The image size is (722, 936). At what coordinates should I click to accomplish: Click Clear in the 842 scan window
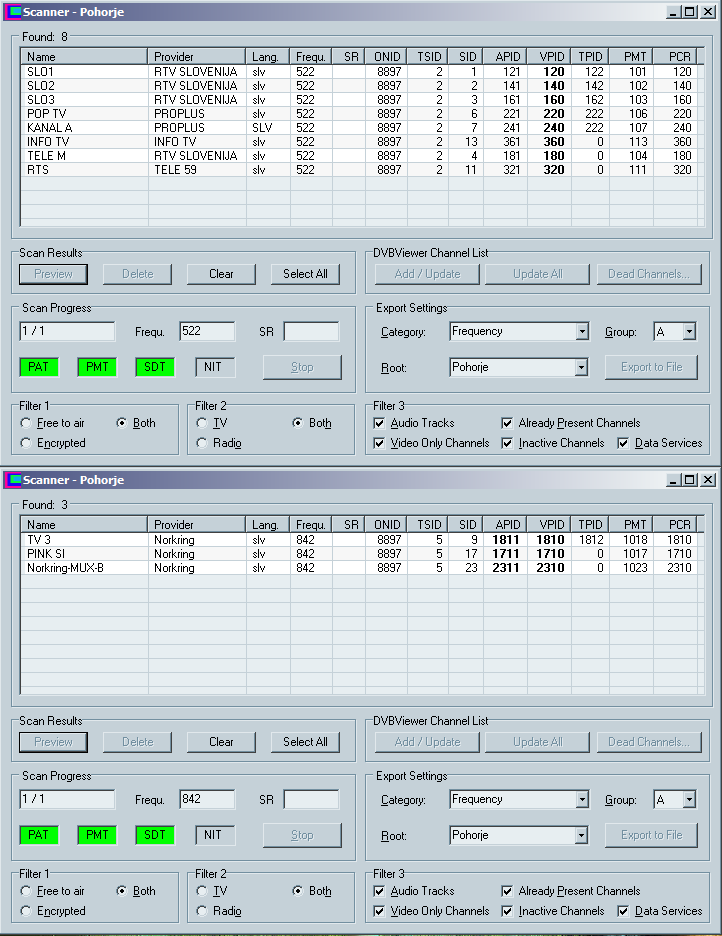pos(221,742)
